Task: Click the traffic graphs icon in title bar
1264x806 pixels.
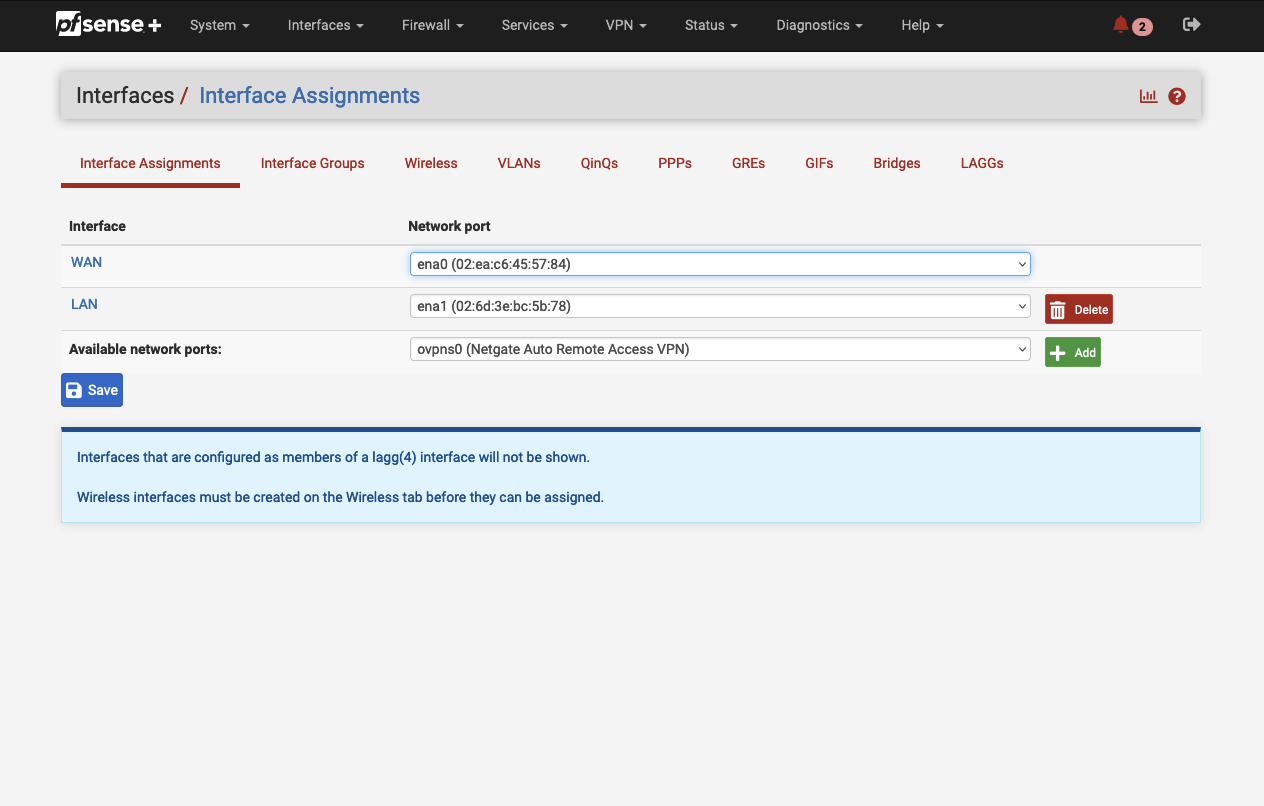Action: (x=1148, y=96)
